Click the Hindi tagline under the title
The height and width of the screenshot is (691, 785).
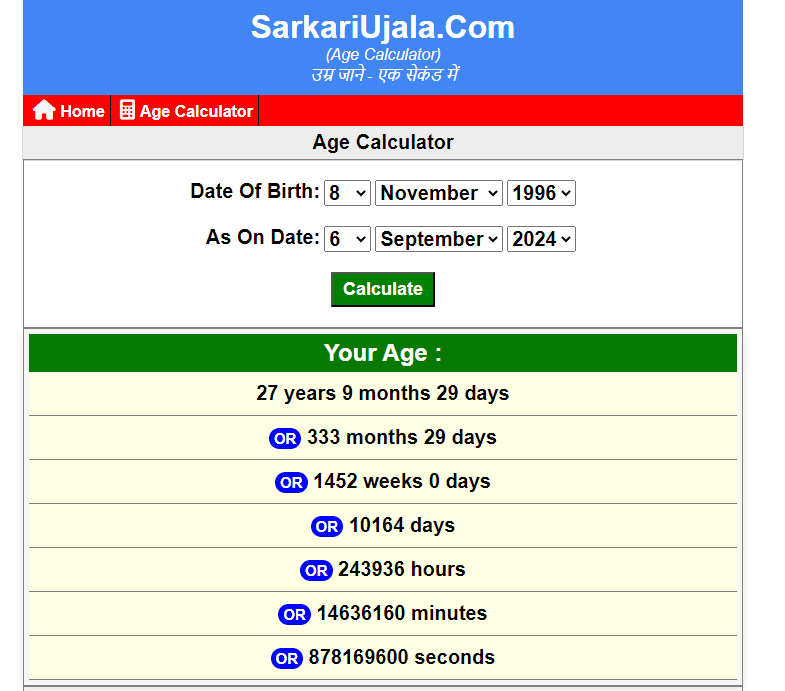pos(384,75)
